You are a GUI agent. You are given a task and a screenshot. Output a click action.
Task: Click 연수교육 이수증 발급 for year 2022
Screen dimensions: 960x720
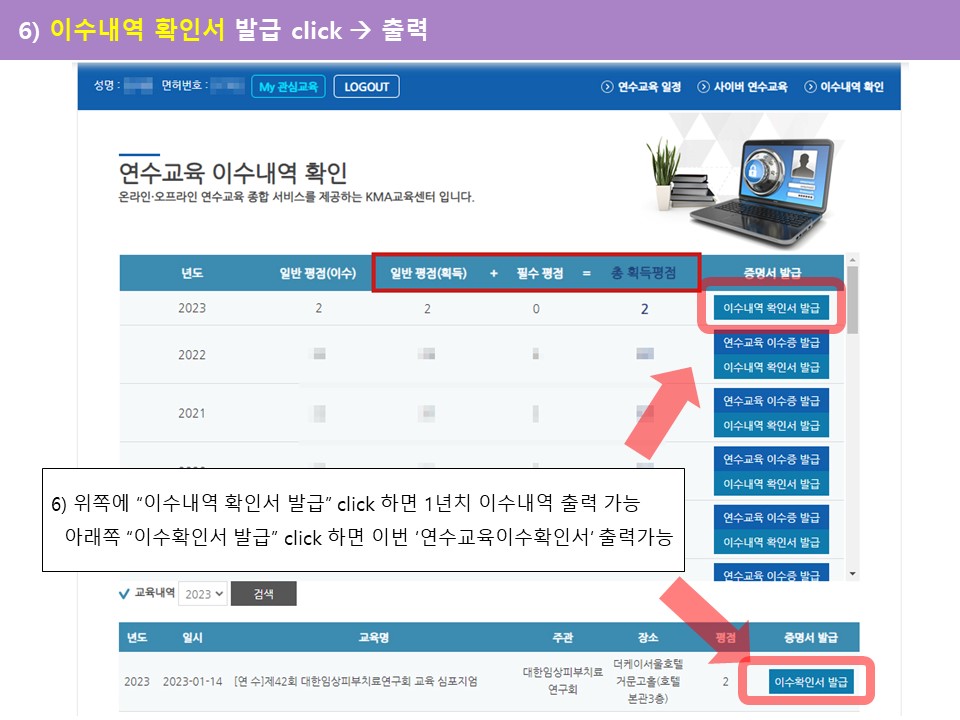click(x=771, y=342)
